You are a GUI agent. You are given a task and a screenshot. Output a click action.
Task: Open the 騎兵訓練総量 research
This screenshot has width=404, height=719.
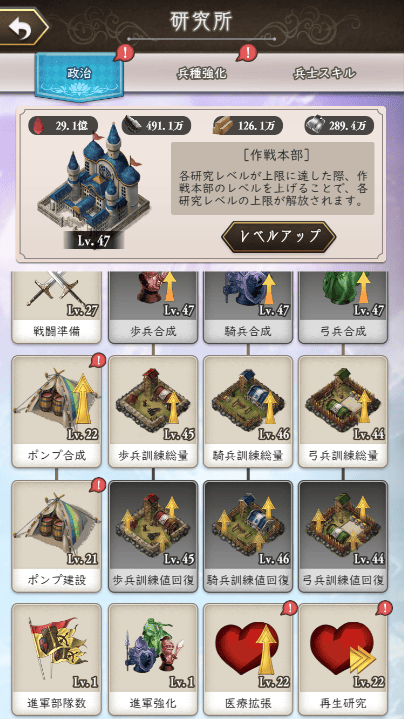coord(248,411)
